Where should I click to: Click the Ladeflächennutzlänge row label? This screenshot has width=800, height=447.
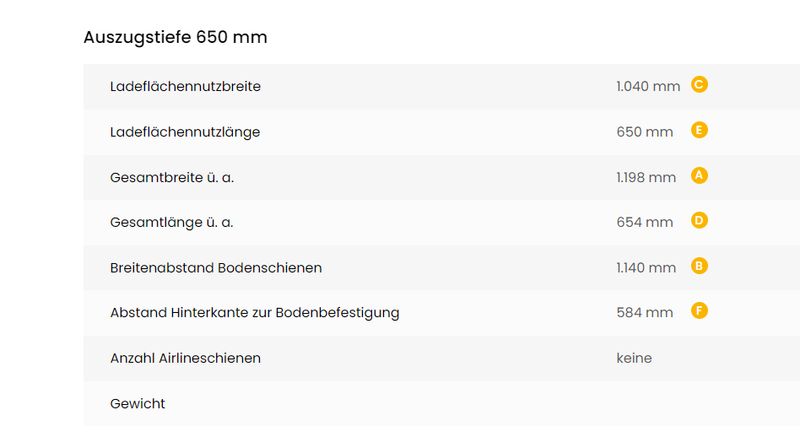[185, 132]
